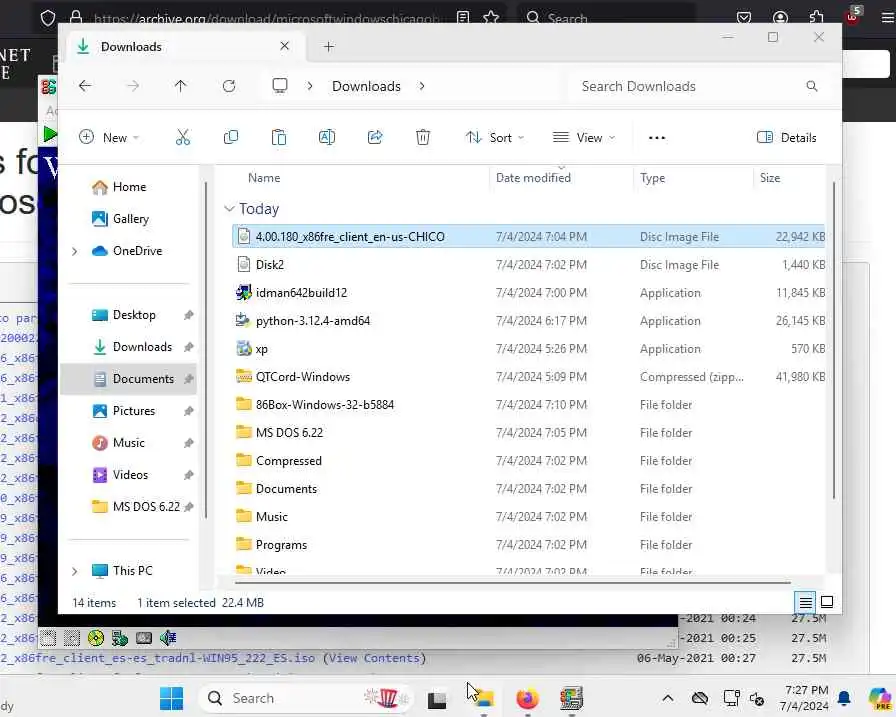Click the search magnifier in Explorer
Screen dimensions: 896x717
(x=811, y=86)
